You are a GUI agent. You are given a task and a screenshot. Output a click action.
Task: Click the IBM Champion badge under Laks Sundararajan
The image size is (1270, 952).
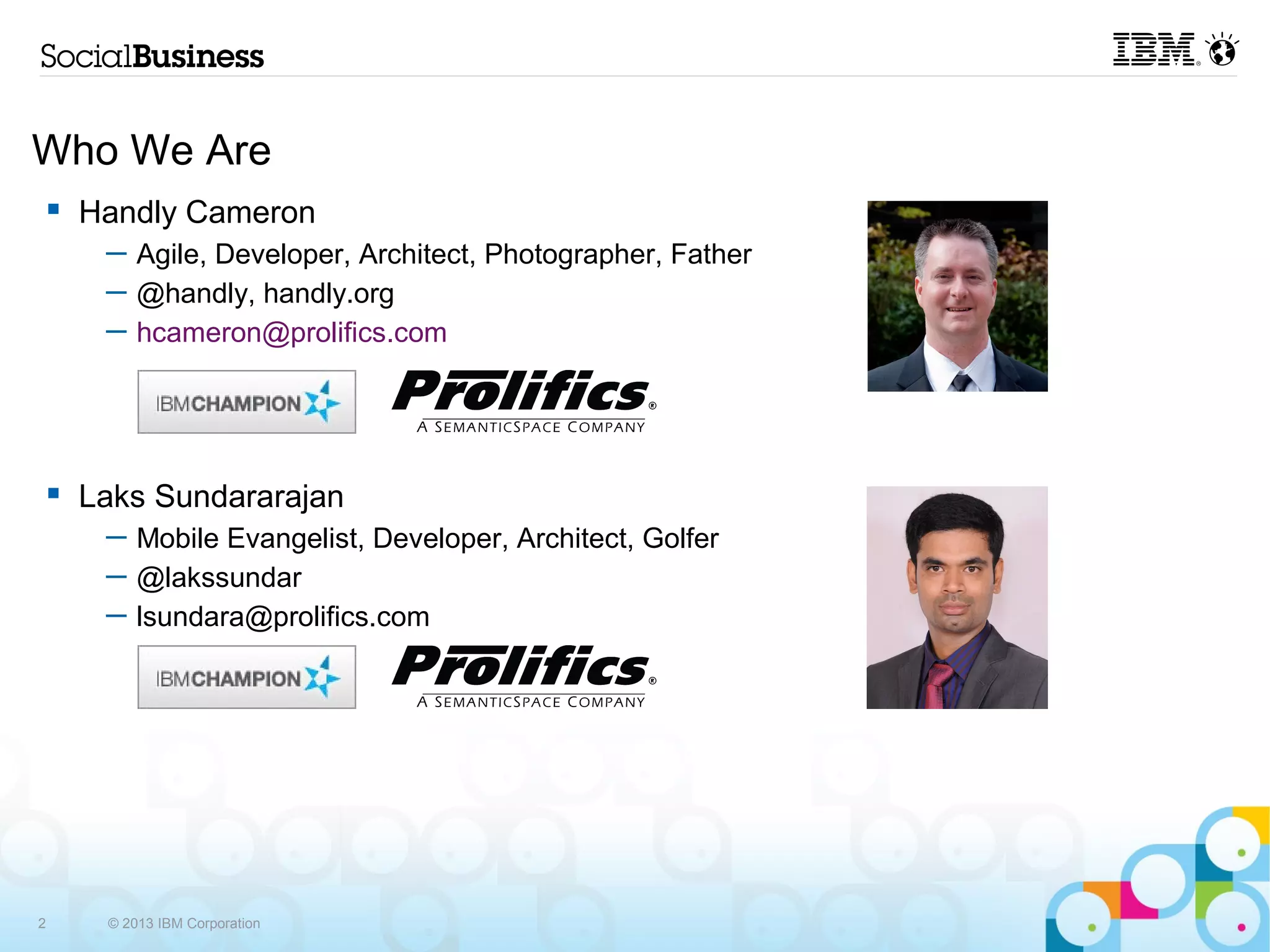(x=247, y=677)
